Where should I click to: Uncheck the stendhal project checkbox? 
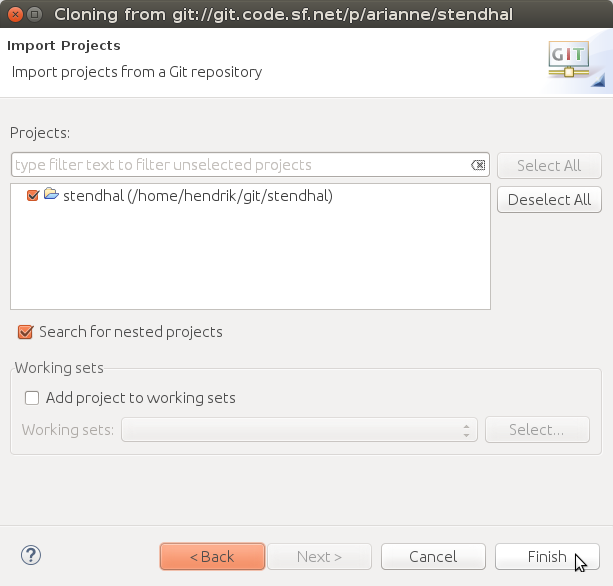(x=33, y=196)
